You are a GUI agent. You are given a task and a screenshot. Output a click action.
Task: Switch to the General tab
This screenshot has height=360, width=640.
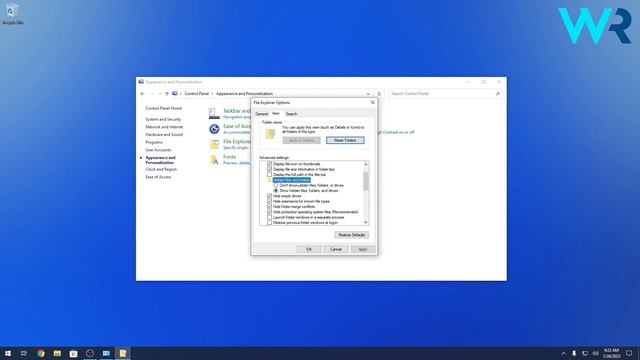click(261, 114)
